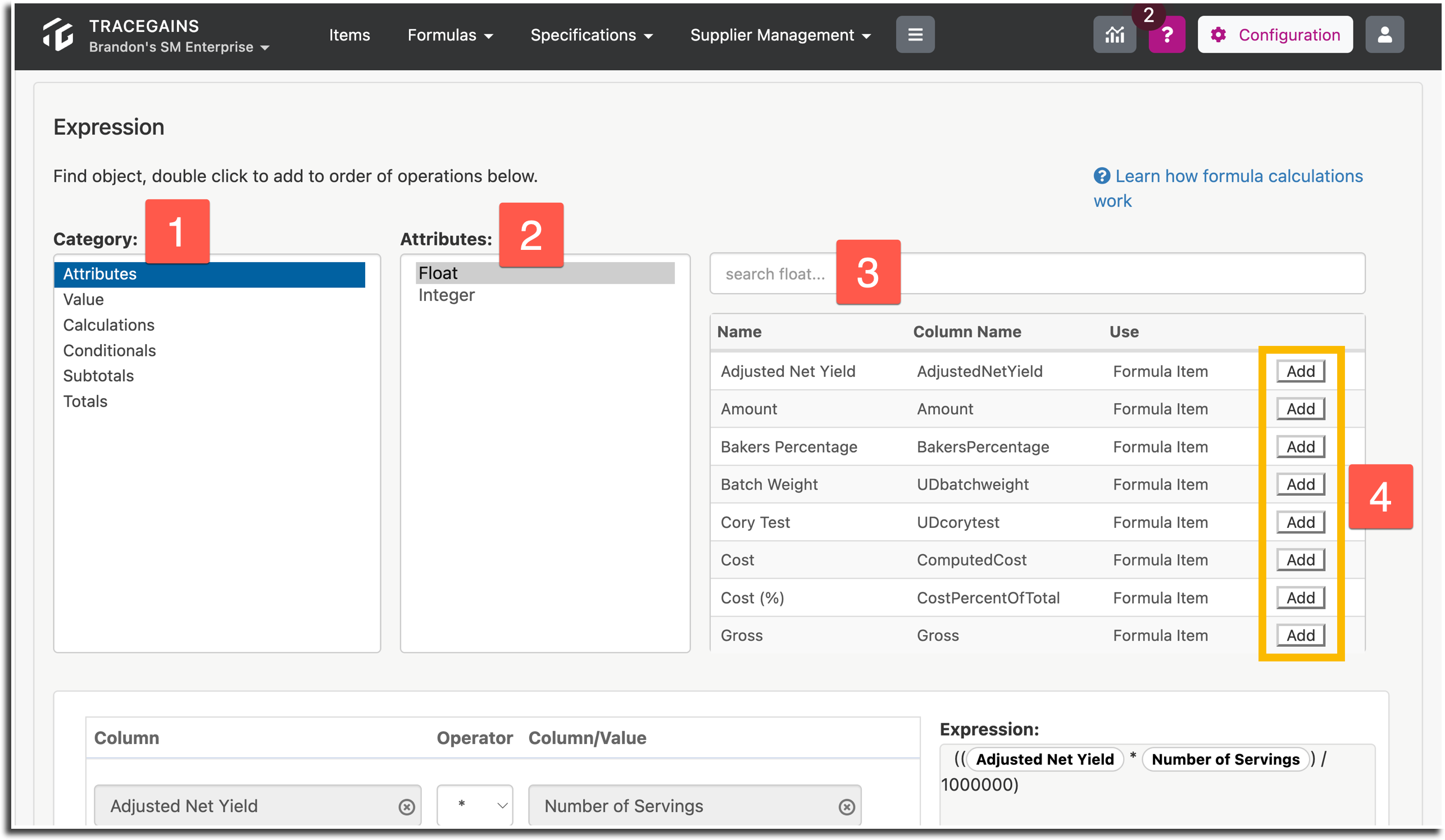
Task: Open the hamburger menu button
Action: 915,35
